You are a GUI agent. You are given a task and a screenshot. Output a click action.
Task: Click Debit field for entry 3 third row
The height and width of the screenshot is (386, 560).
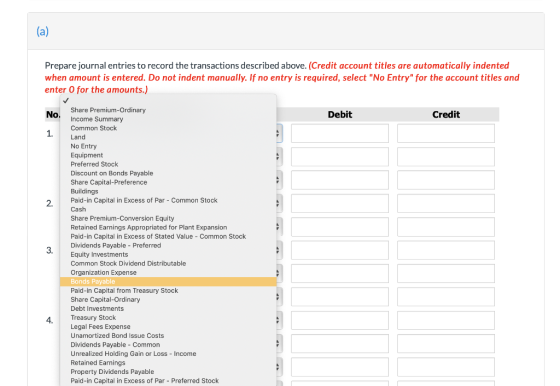(340, 297)
